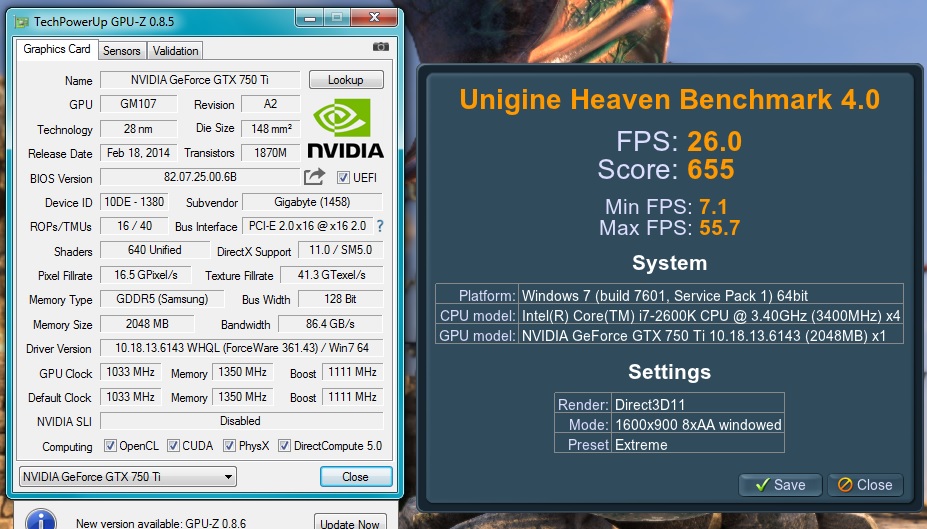Click the Render Direct3D11 setting row
927x529 pixels.
(x=669, y=404)
